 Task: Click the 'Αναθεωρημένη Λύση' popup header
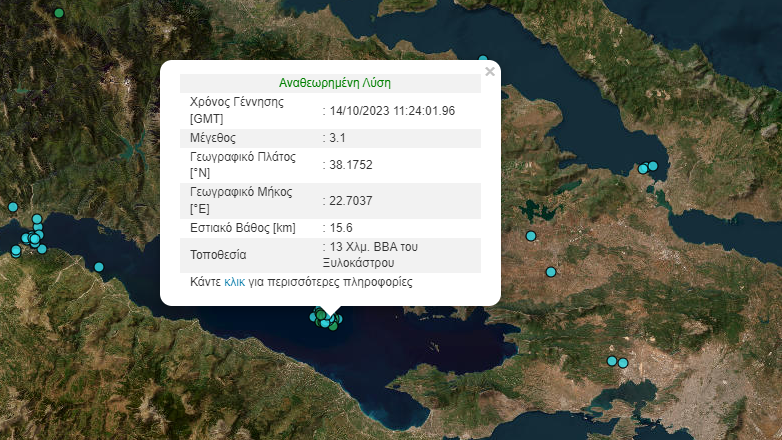pos(335,83)
